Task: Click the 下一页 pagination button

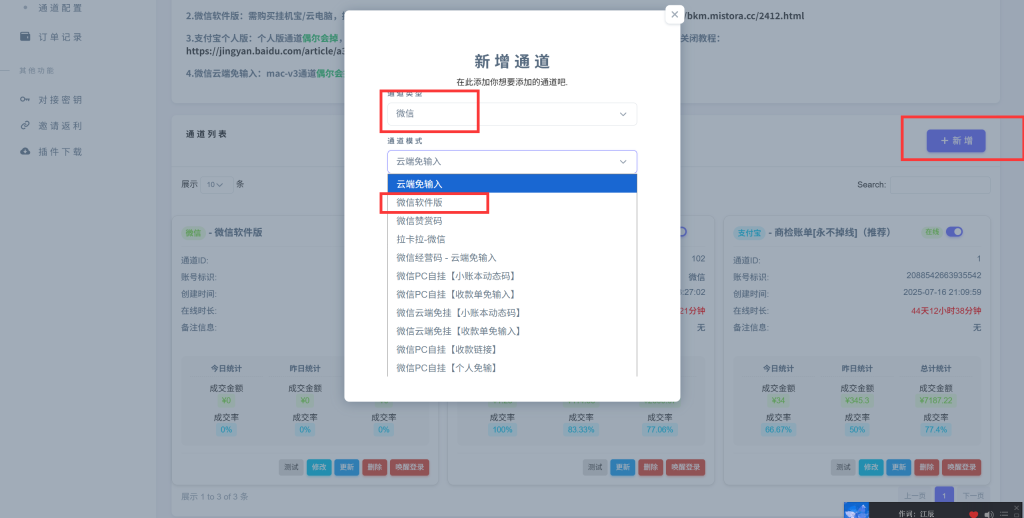Action: (972, 495)
